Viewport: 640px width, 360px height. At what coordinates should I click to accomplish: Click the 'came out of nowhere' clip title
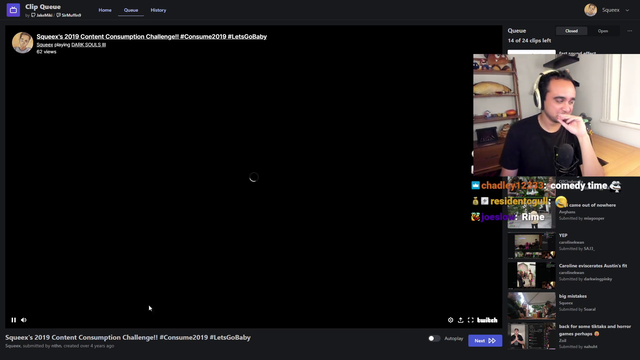click(x=592, y=205)
